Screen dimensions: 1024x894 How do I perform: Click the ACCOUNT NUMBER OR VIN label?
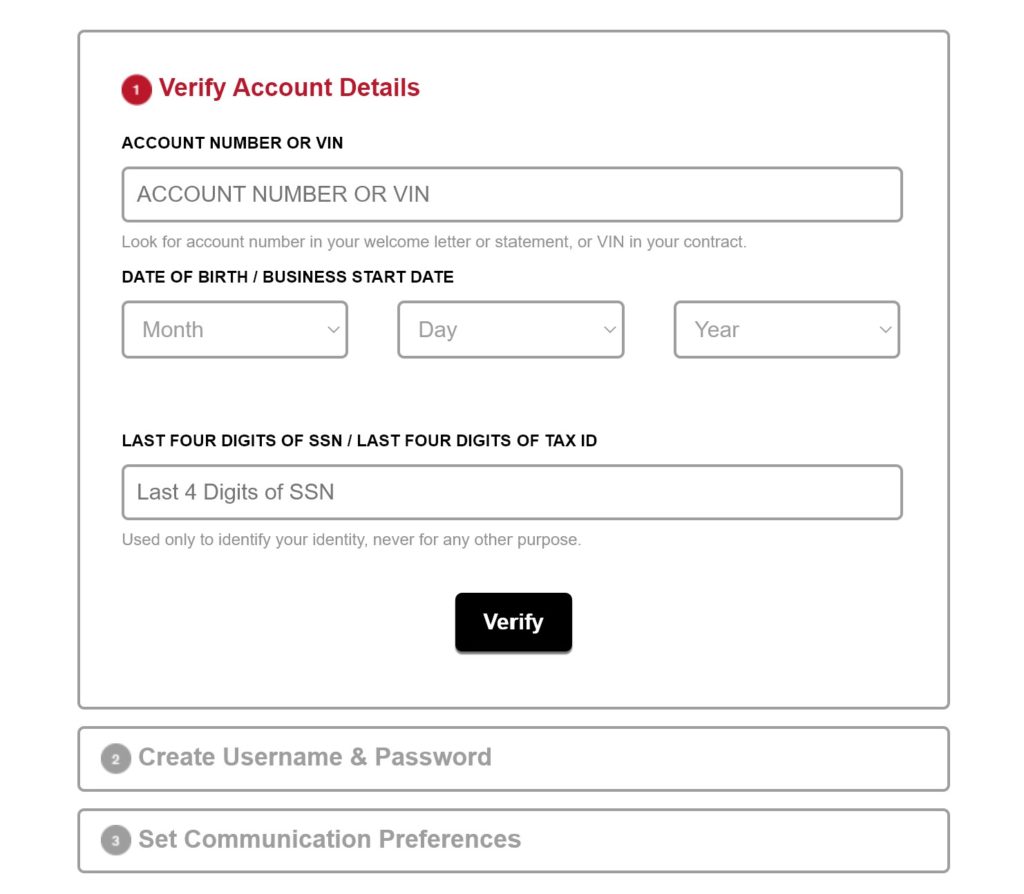tap(232, 143)
